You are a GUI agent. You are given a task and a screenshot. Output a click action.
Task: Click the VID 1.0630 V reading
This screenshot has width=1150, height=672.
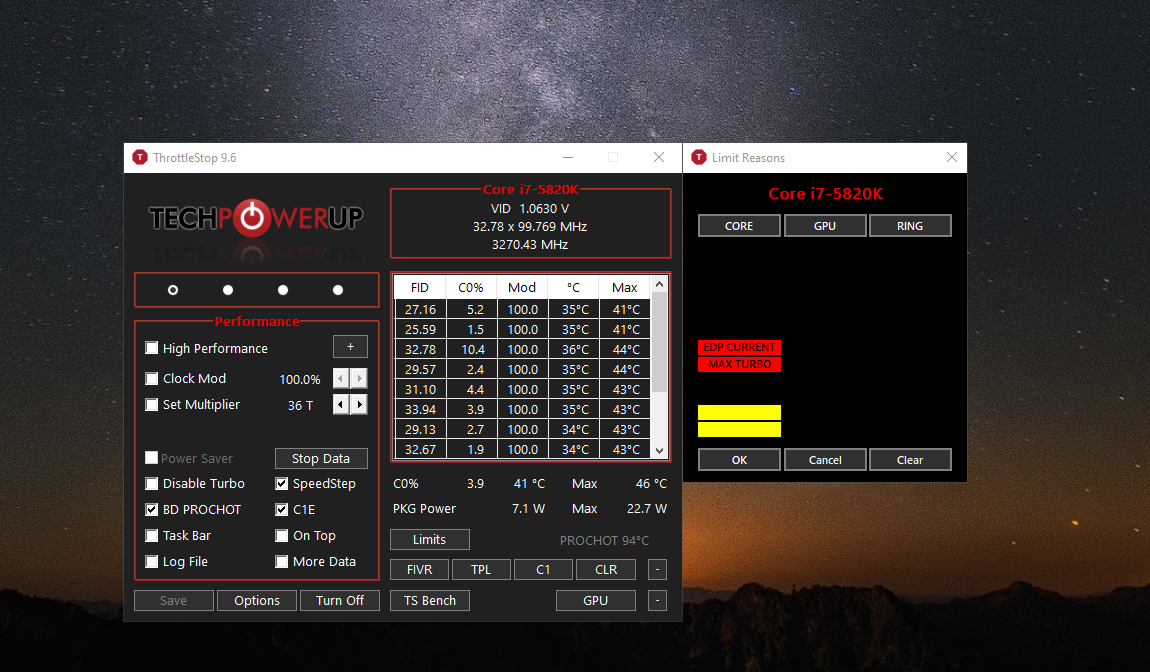[530, 208]
